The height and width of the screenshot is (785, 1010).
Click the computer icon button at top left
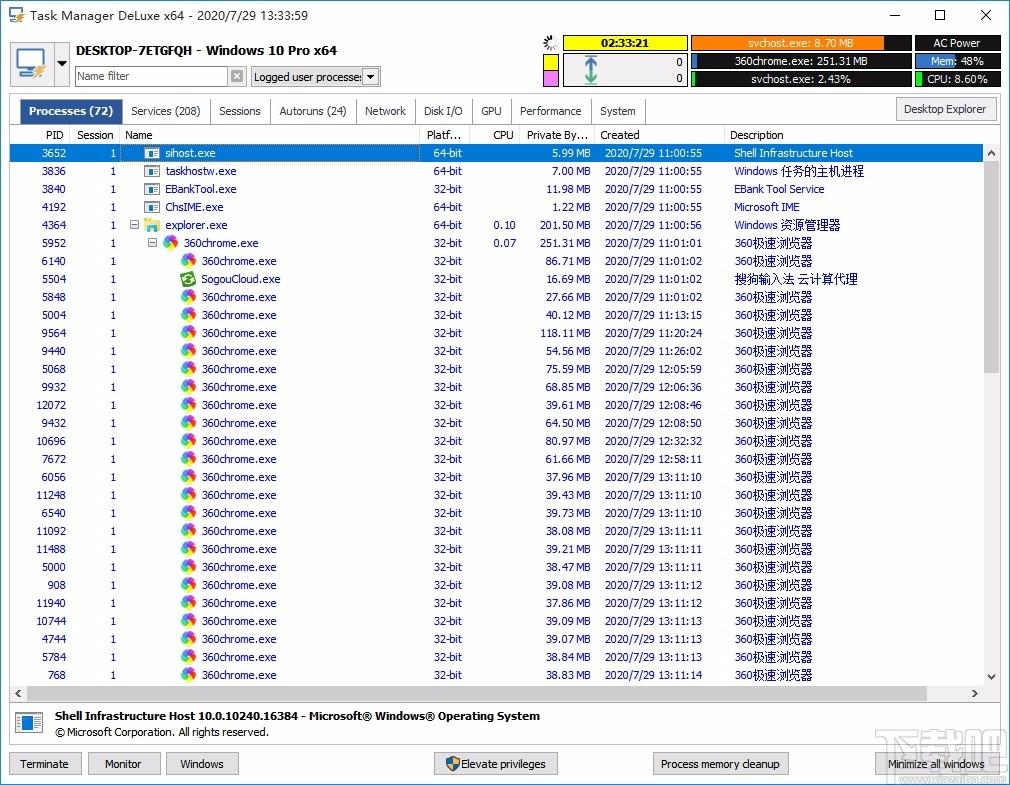point(32,64)
